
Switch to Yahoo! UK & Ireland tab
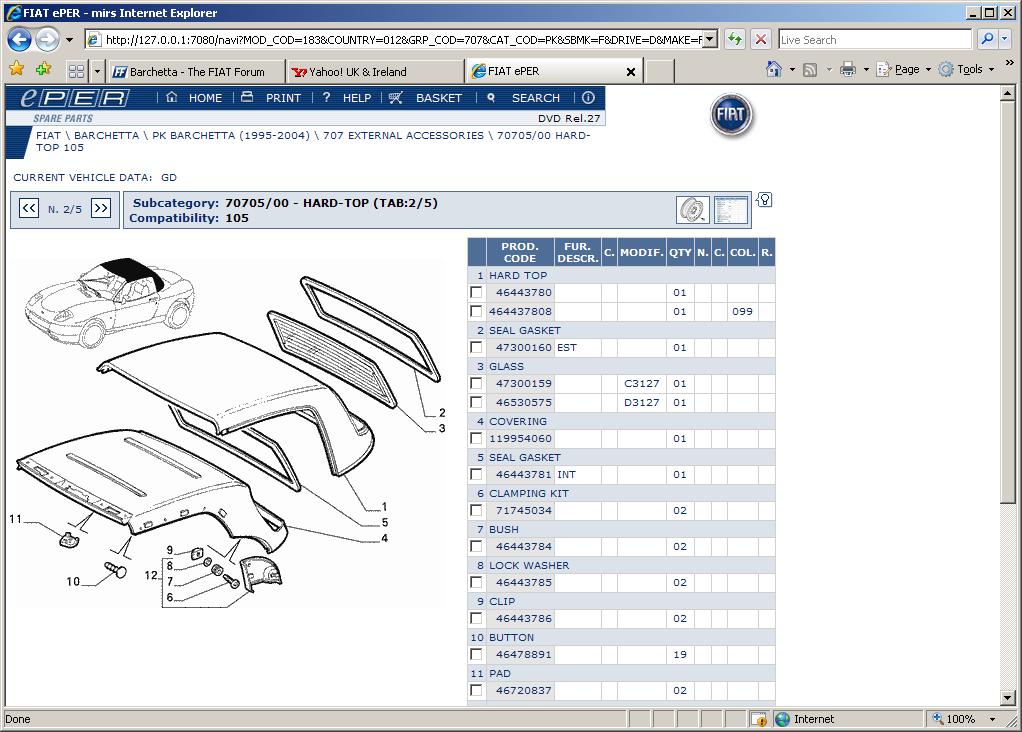pyautogui.click(x=375, y=72)
